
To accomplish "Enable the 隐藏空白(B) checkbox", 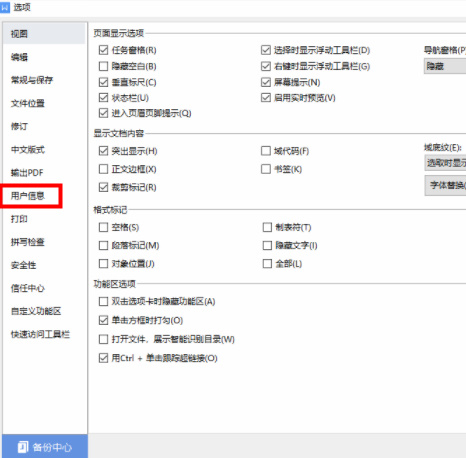I will [x=103, y=66].
